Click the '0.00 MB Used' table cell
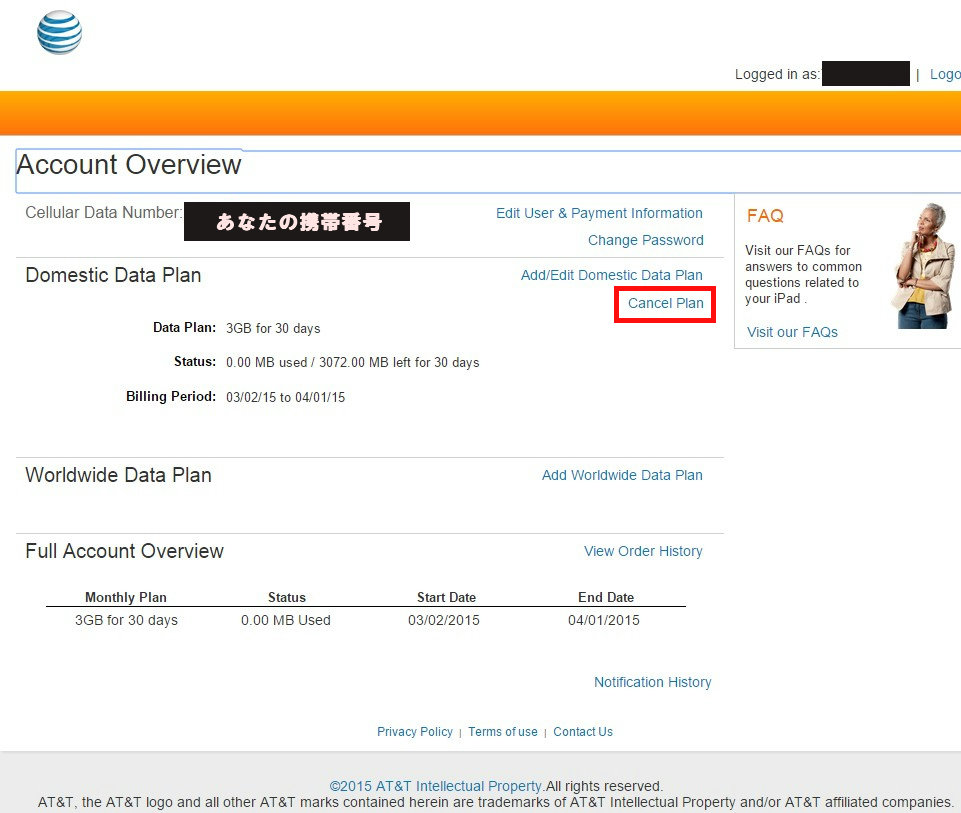 tap(286, 620)
